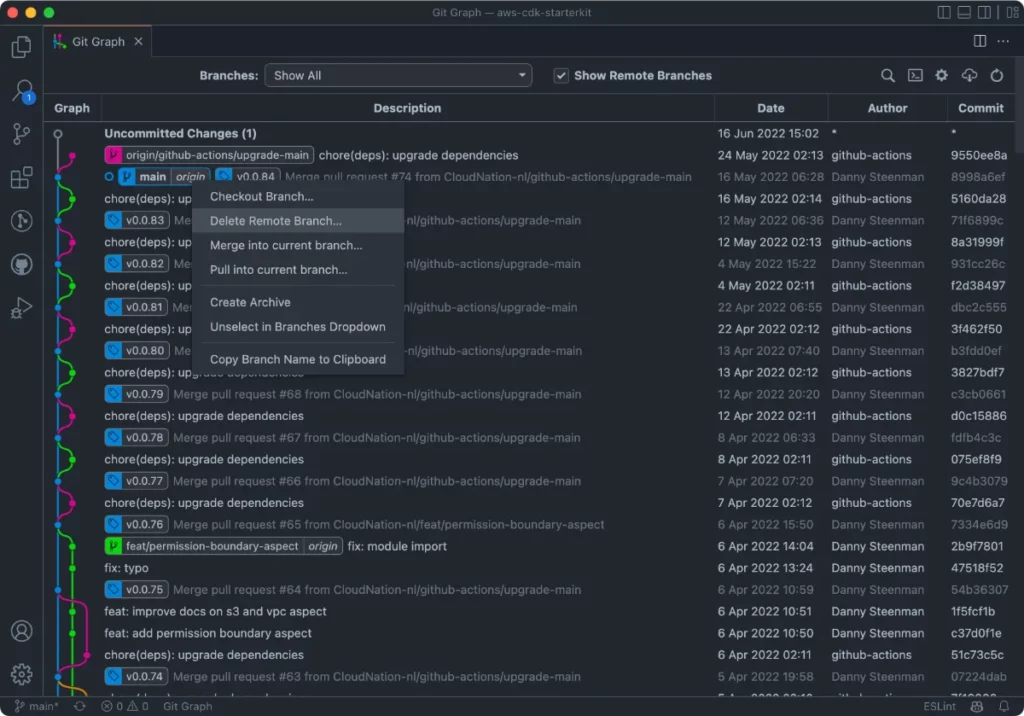Choose 'Delete Remote Branch...' from context menu
The width and height of the screenshot is (1024, 716).
coord(276,221)
